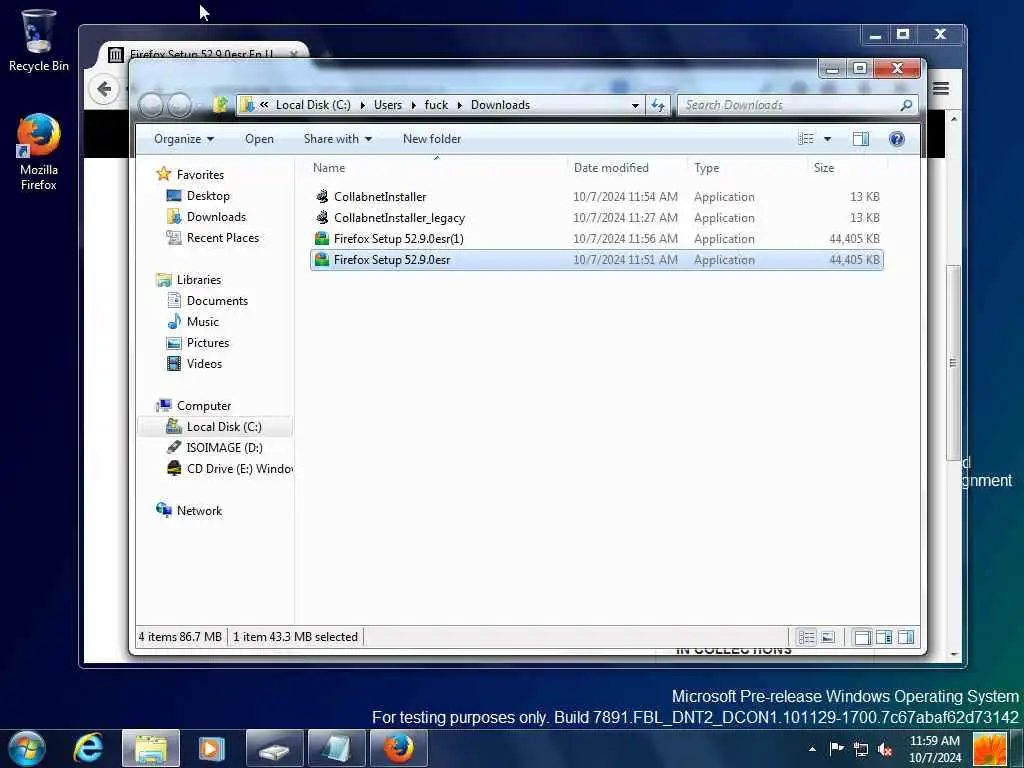Click Local Disk (C:) breadcrumb segment
1024x768 pixels.
click(313, 105)
